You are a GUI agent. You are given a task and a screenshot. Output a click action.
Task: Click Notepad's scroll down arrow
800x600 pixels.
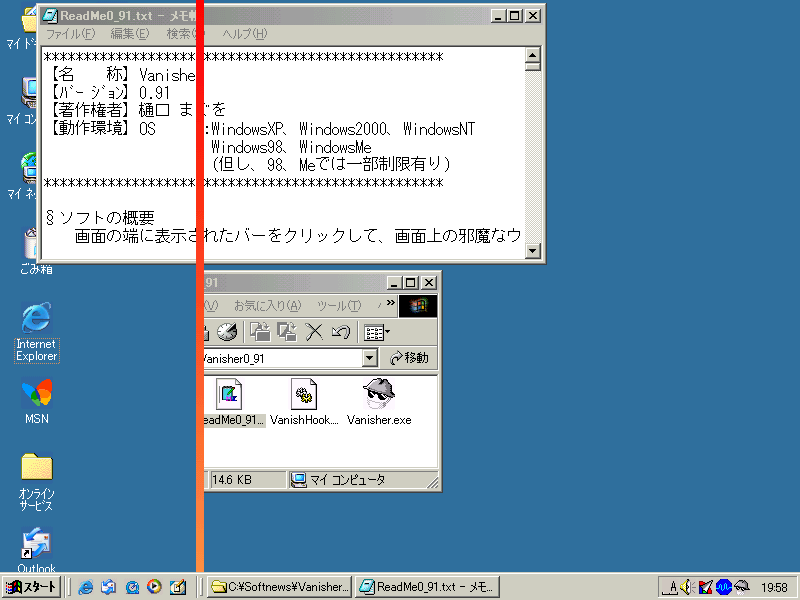click(x=533, y=251)
